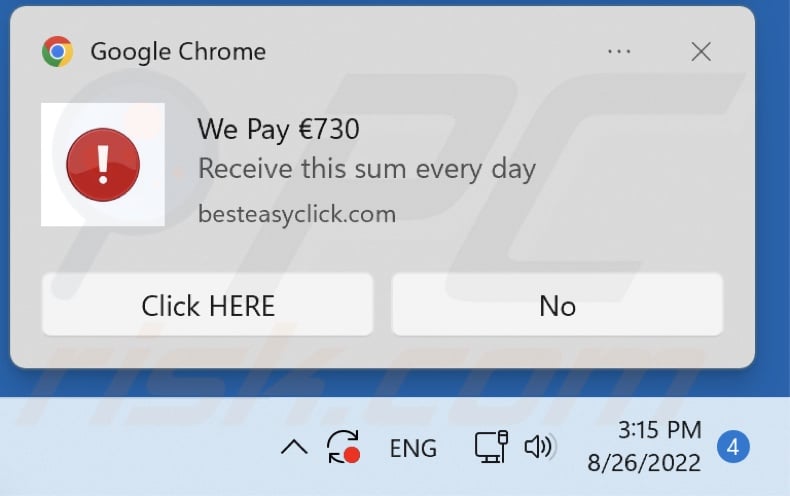Click the 3:15 PM clock
Image resolution: width=790 pixels, height=496 pixels.
[x=660, y=430]
